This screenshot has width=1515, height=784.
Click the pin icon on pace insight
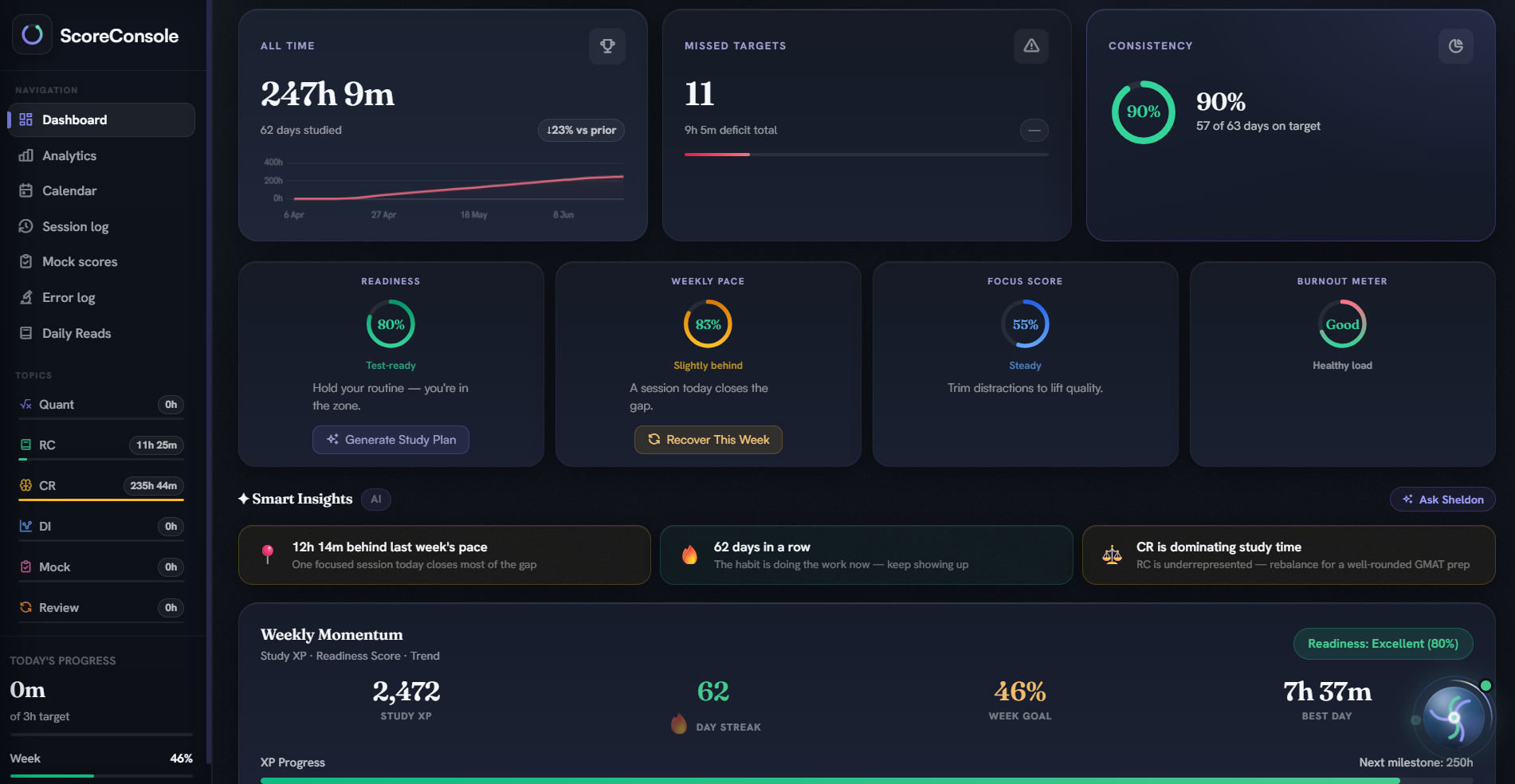click(268, 555)
